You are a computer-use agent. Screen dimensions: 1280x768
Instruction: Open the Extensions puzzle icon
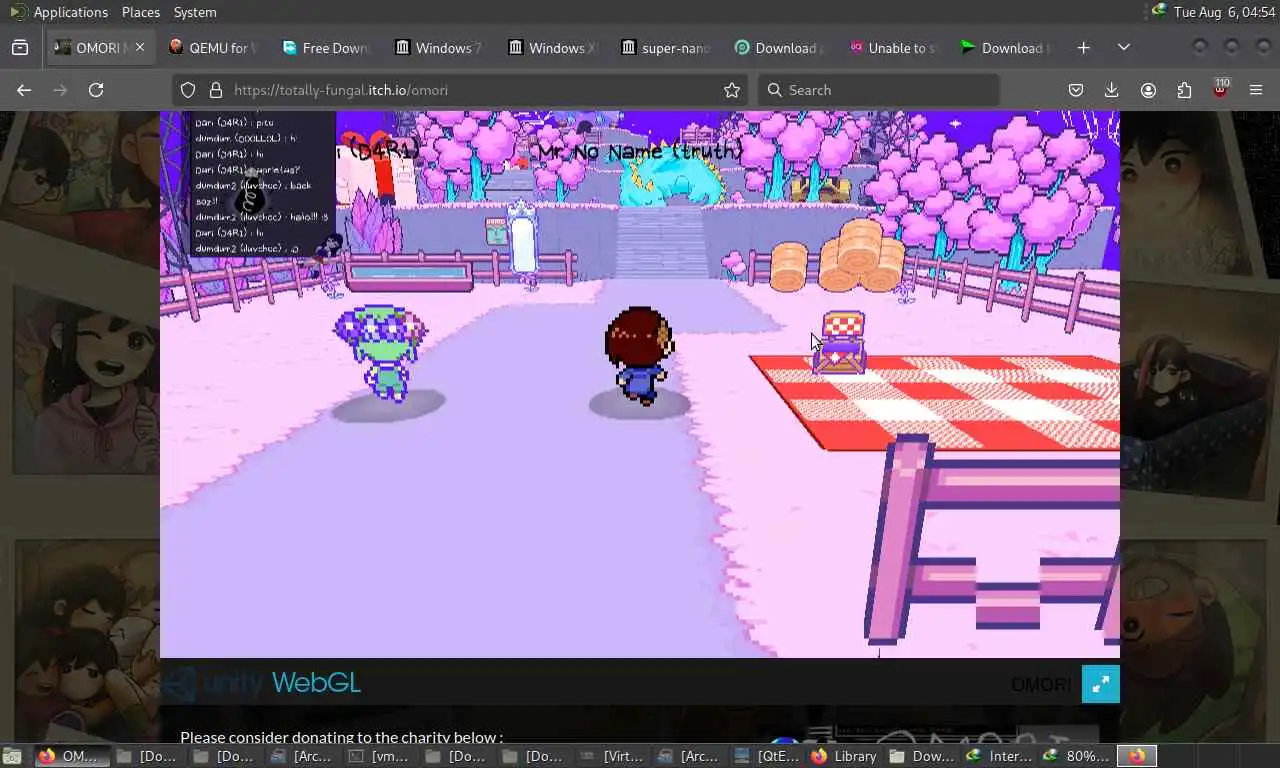pos(1184,90)
